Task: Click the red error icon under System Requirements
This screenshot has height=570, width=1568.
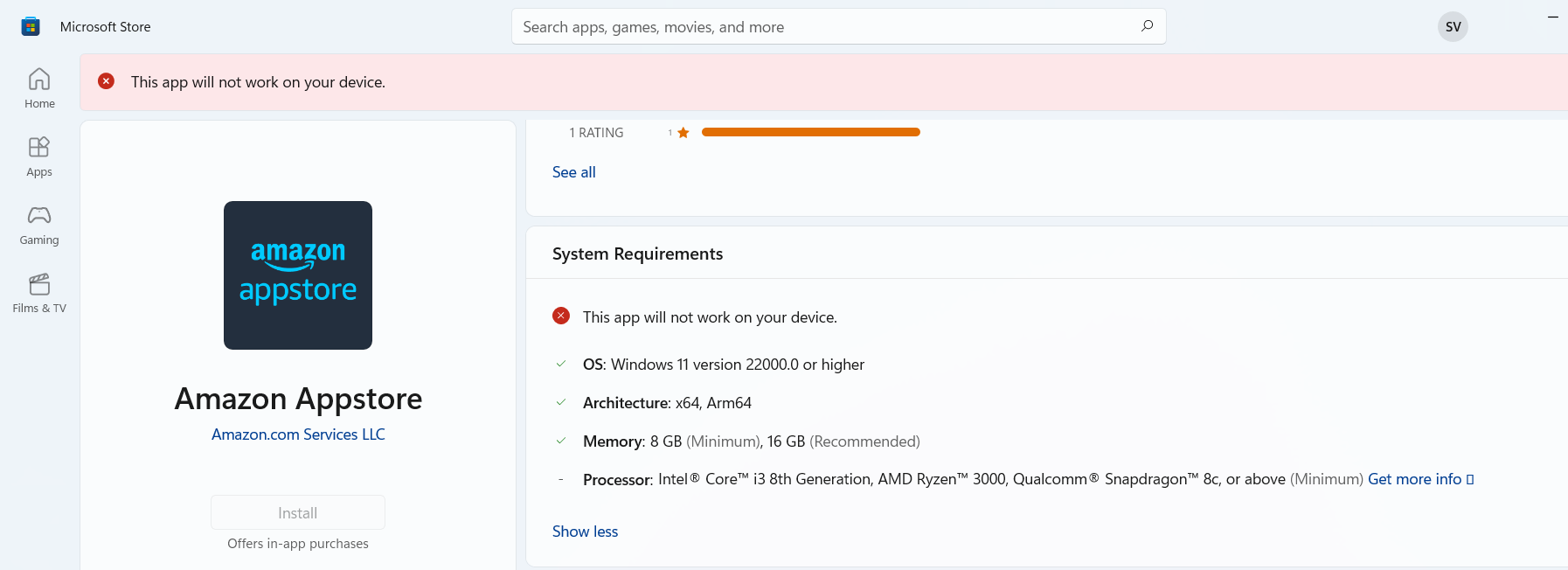Action: click(561, 316)
